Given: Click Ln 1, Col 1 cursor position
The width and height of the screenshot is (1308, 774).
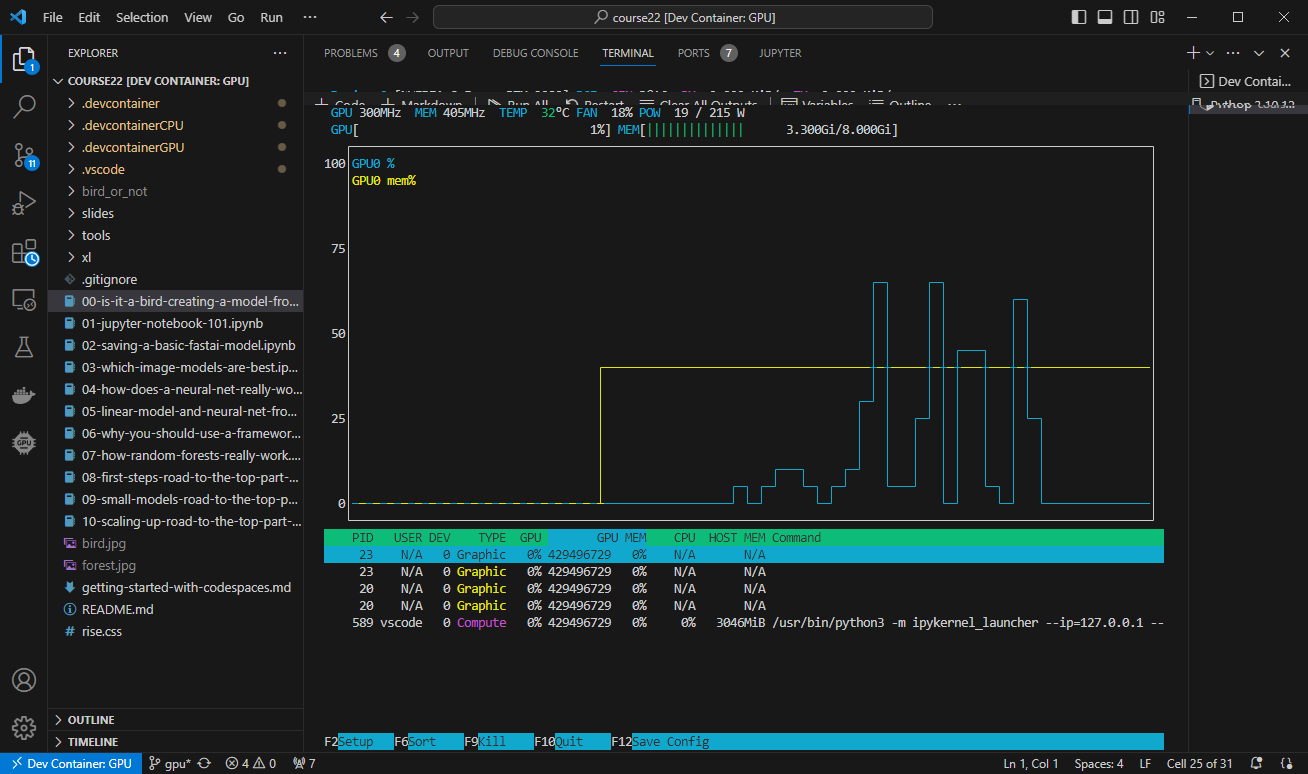Looking at the screenshot, I should coord(1031,764).
